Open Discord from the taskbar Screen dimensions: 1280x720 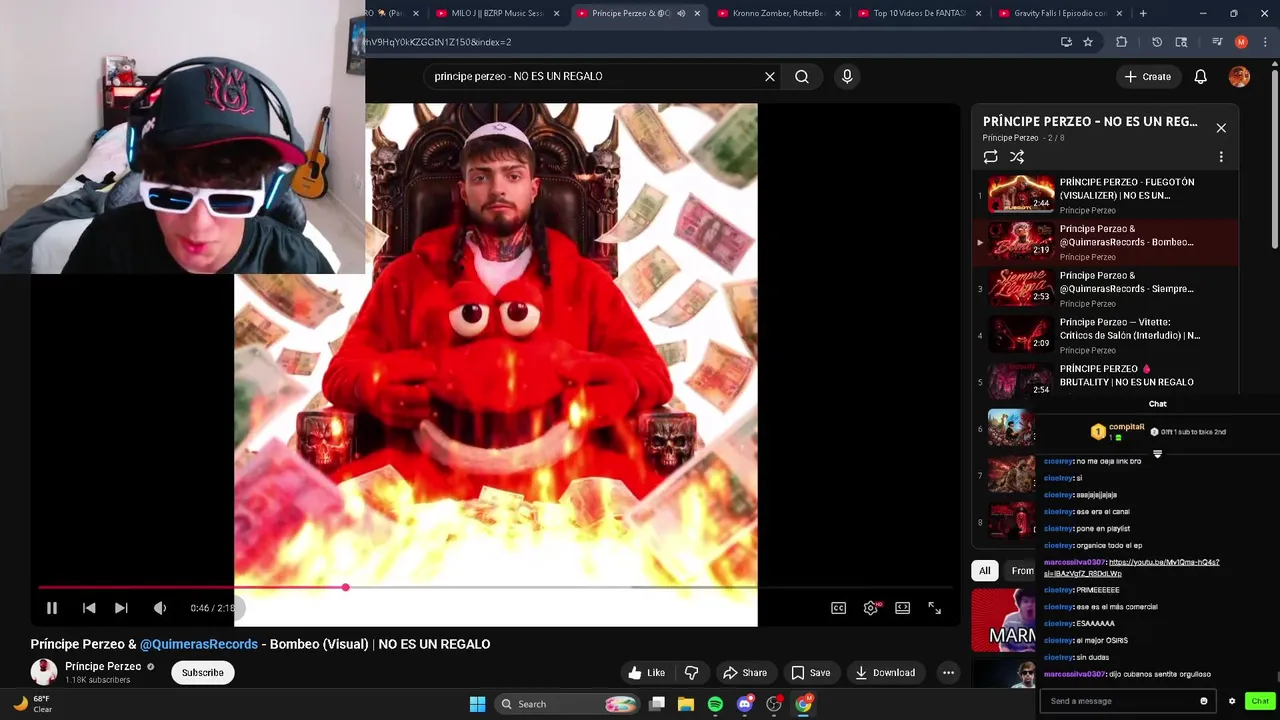[744, 704]
